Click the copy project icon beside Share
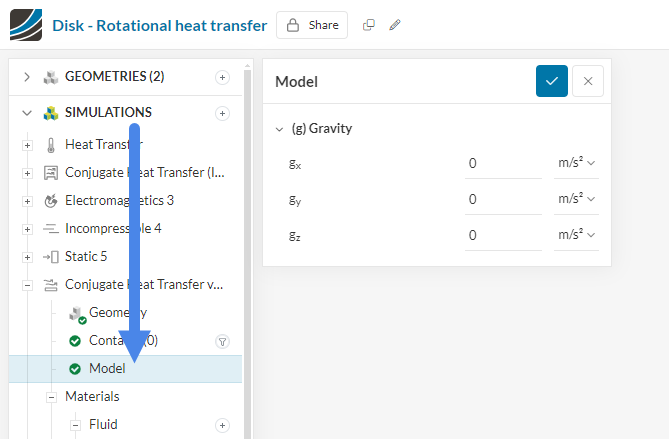This screenshot has height=439, width=669. click(369, 25)
